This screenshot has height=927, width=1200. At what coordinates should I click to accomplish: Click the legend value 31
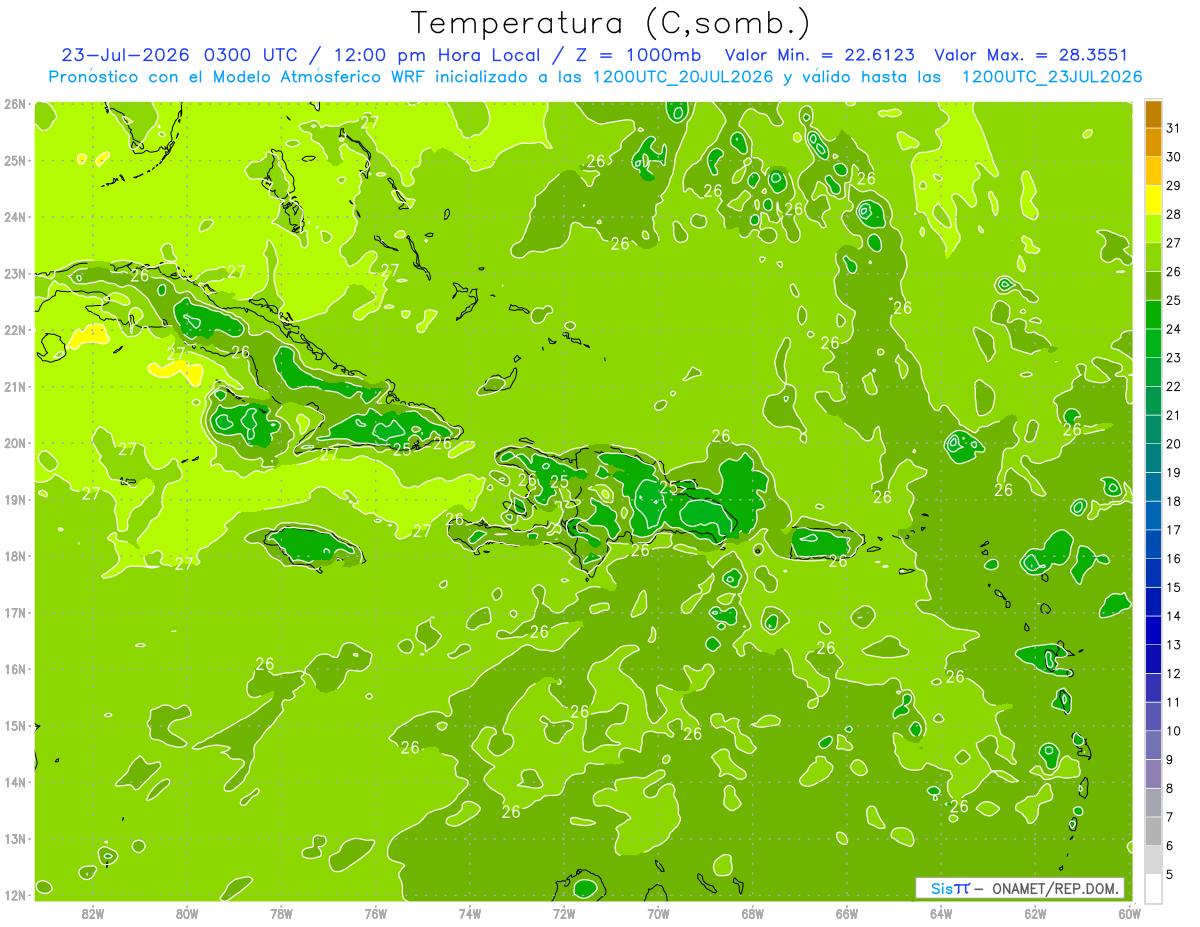1175,128
